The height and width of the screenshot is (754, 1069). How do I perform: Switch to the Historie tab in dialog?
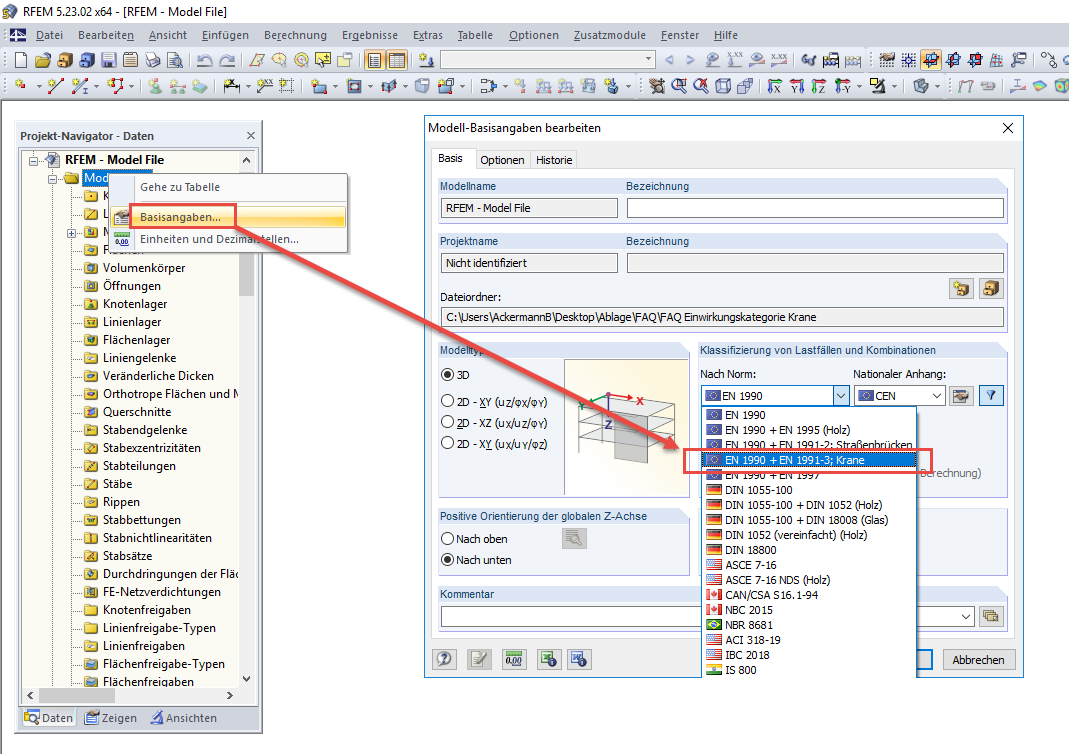click(554, 160)
